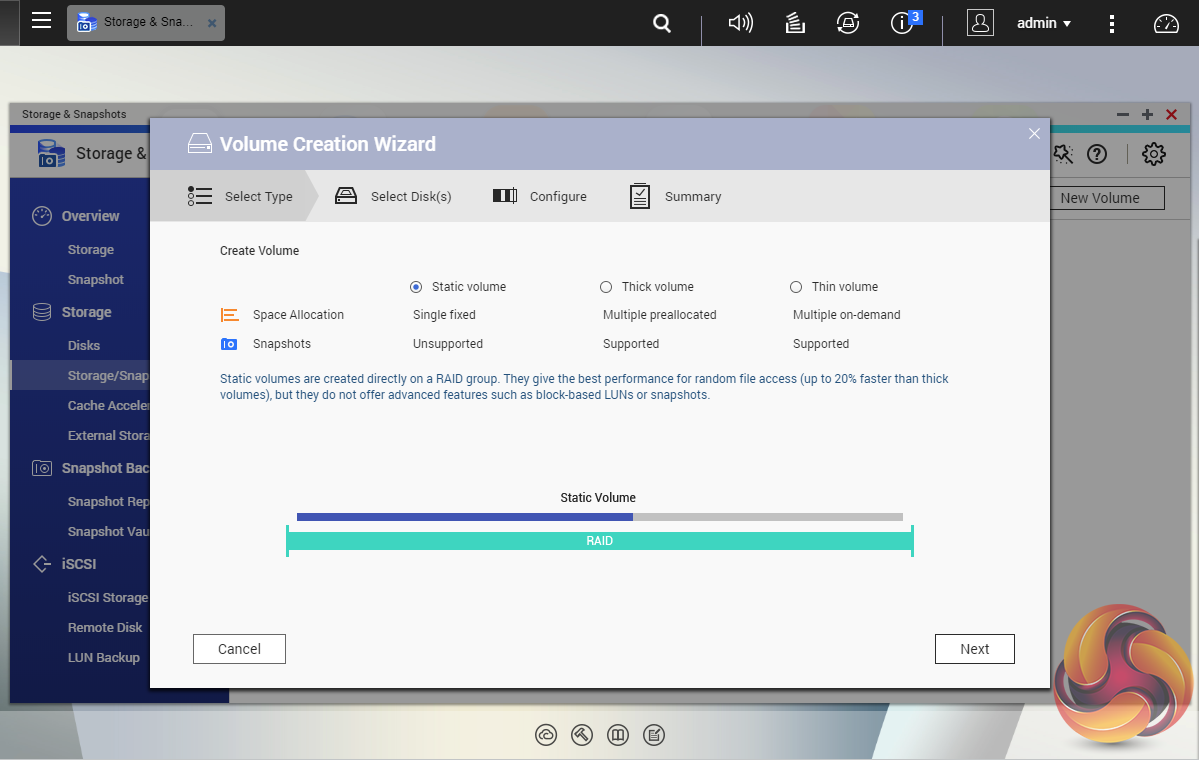Select the iSCSI Storage sidebar entry
Viewport: 1200px width, 762px height.
coord(110,597)
